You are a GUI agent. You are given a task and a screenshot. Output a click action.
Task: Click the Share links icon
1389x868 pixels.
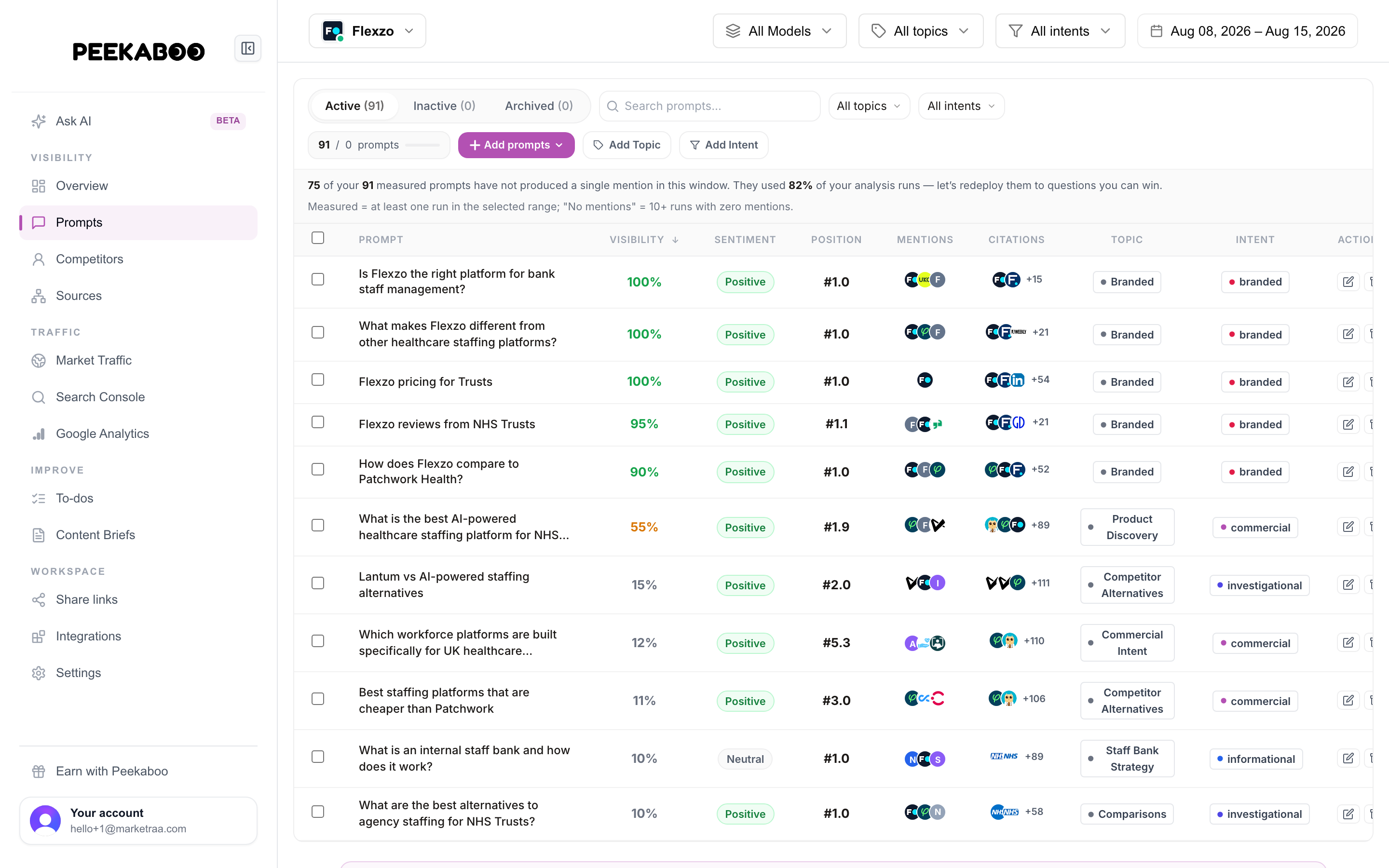39,600
